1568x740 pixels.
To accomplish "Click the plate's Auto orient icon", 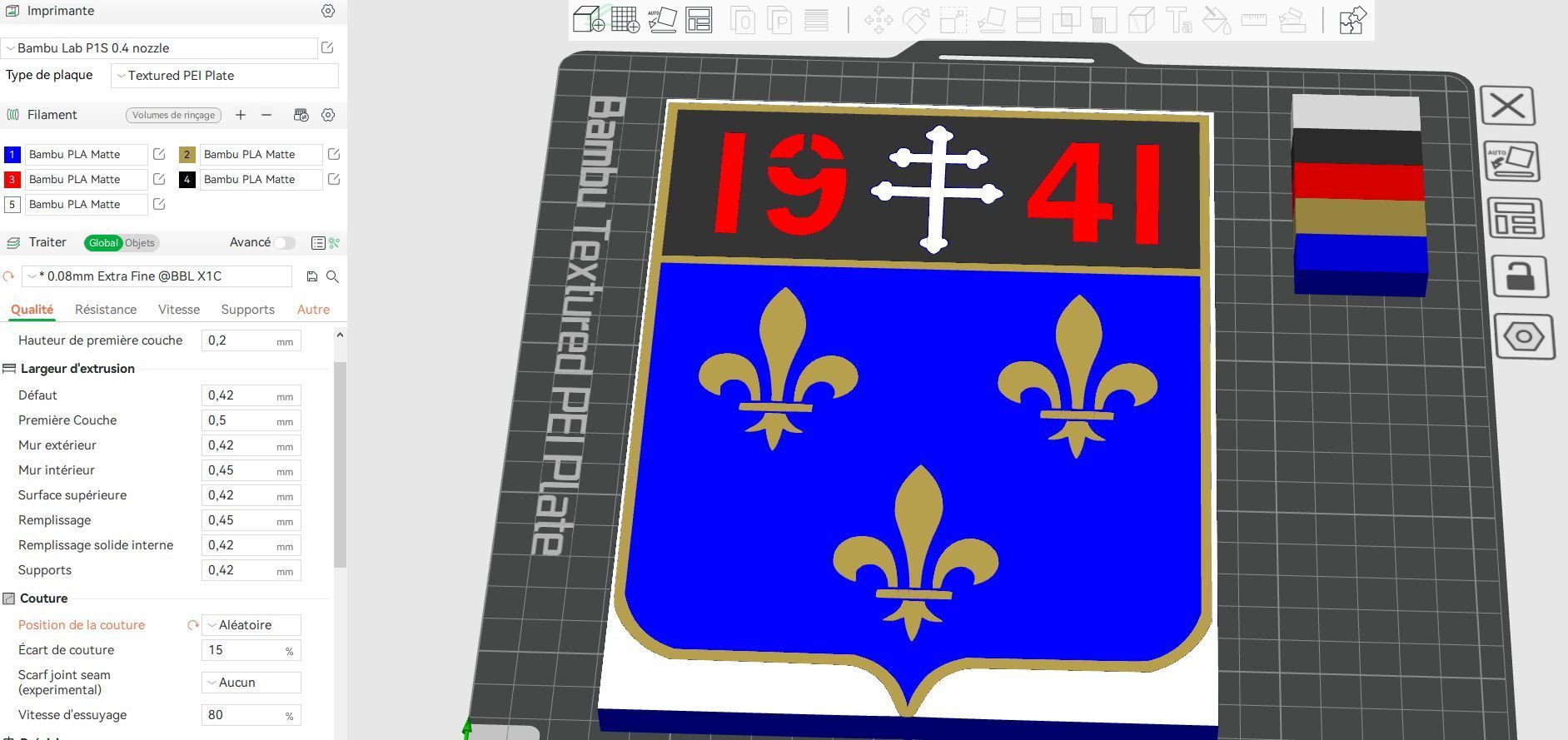I will [1511, 161].
